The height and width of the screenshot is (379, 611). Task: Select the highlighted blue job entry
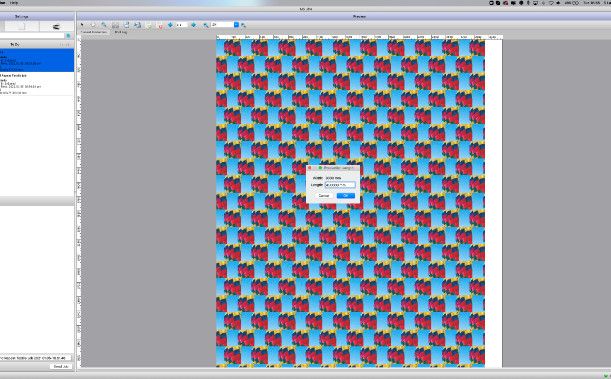[37, 60]
